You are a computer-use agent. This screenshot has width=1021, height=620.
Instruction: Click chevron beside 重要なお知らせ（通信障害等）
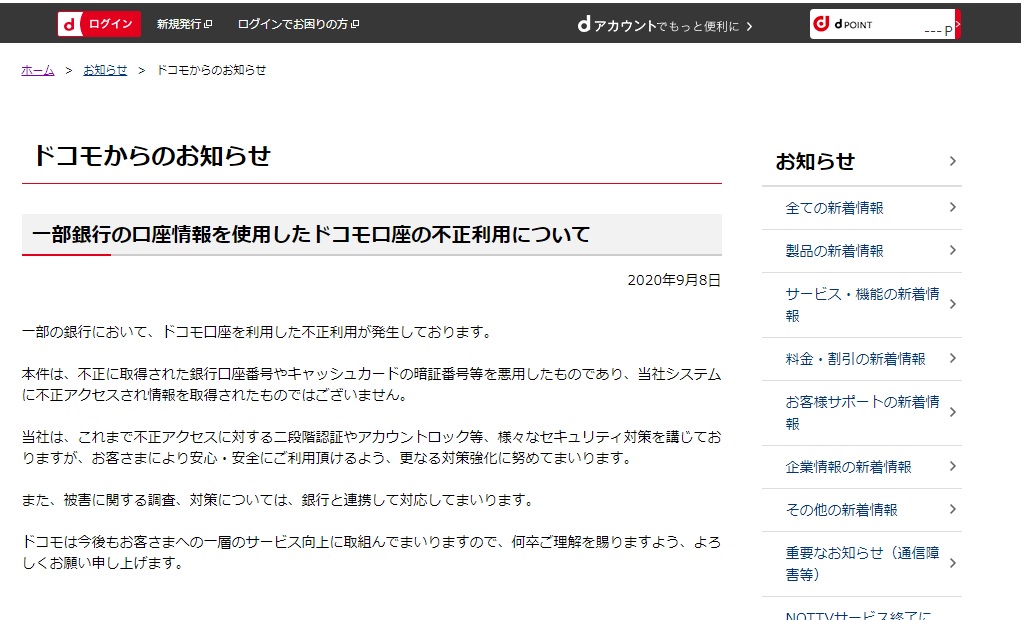coord(953,563)
